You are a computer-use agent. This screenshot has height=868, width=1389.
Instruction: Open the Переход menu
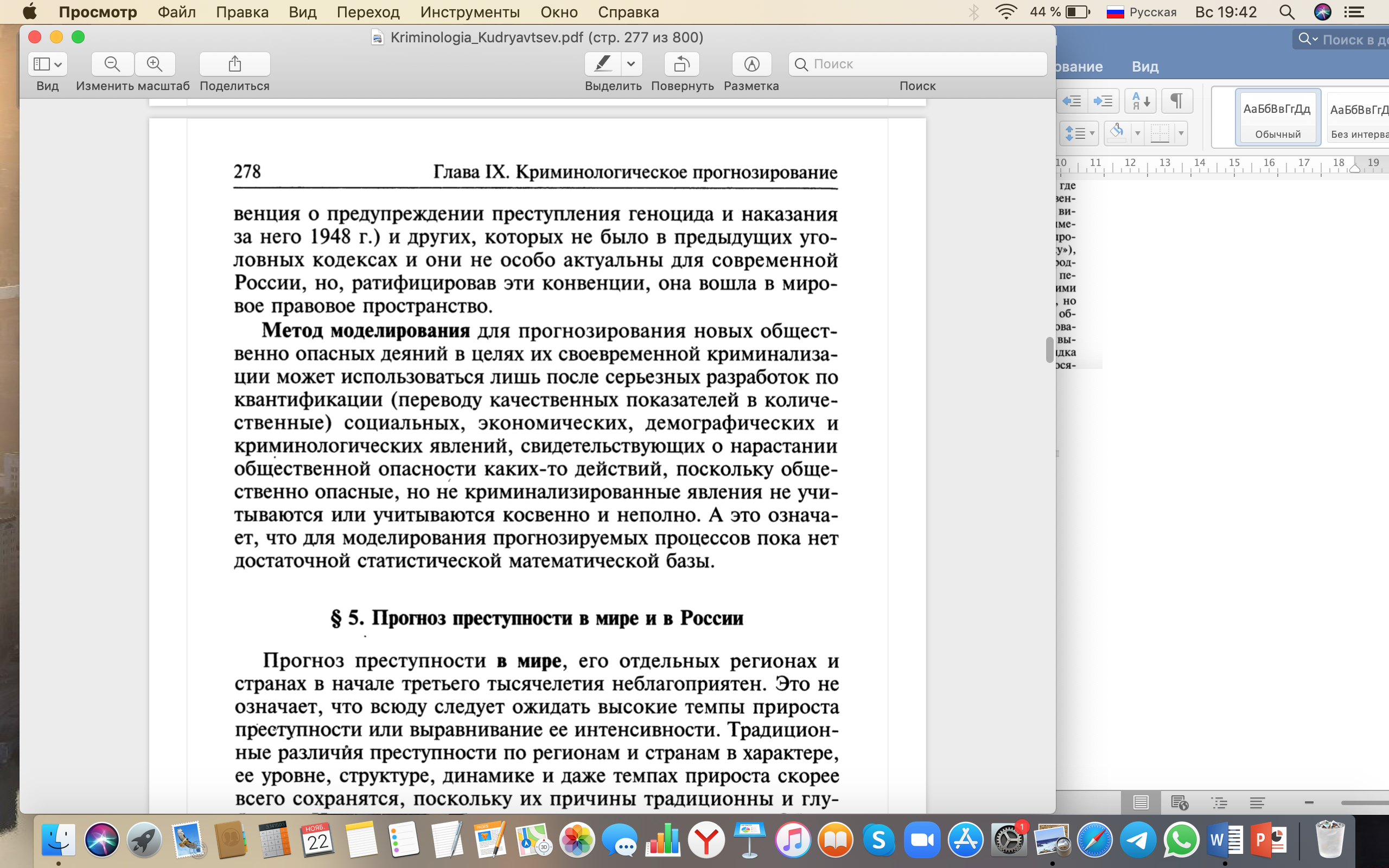click(x=368, y=12)
